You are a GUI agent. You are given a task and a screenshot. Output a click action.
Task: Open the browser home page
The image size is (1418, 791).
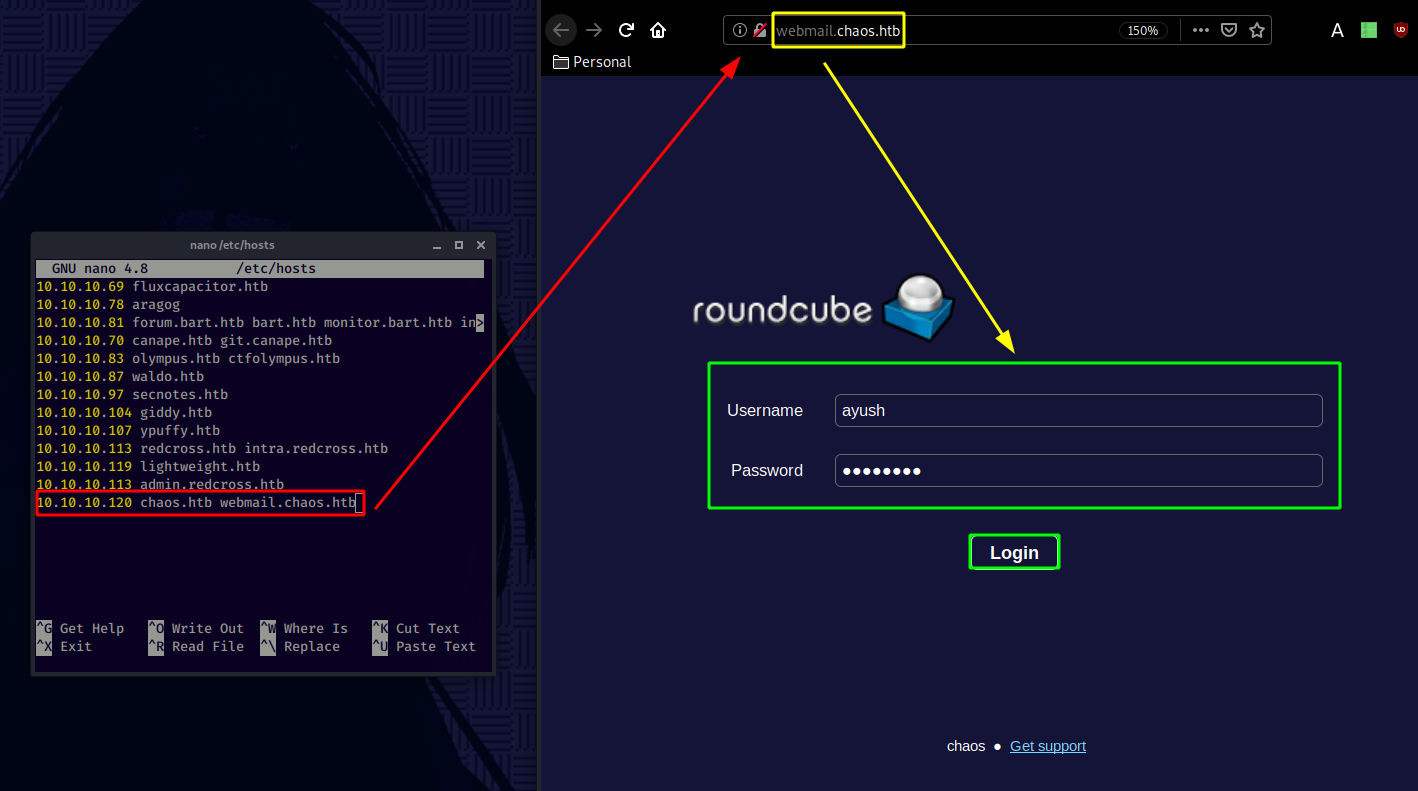[x=658, y=30]
